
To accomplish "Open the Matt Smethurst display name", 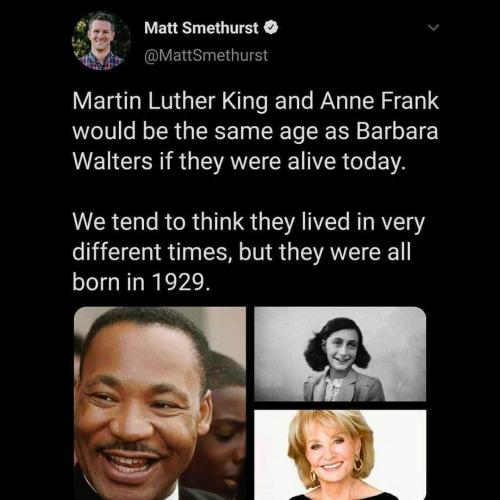I will click(x=201, y=28).
